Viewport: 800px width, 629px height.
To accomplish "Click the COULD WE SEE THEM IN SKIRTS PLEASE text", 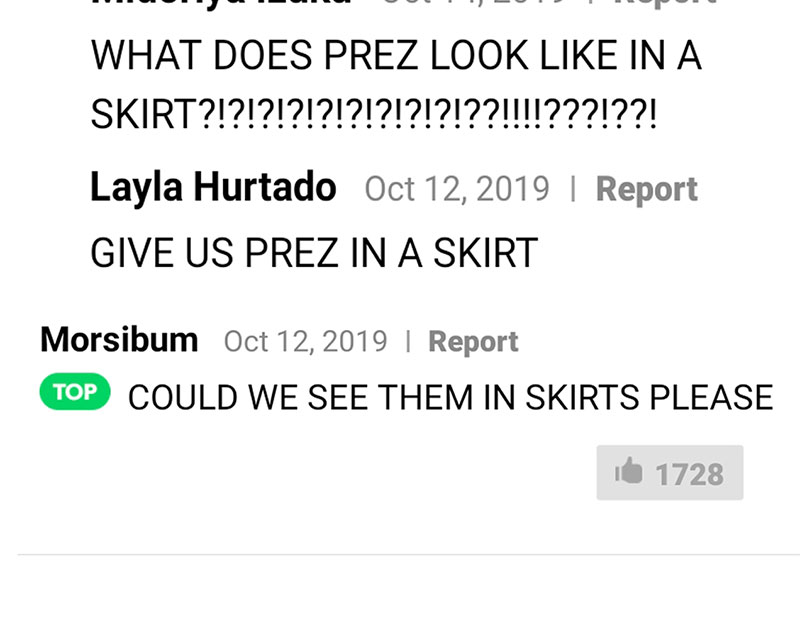I will pos(451,397).
